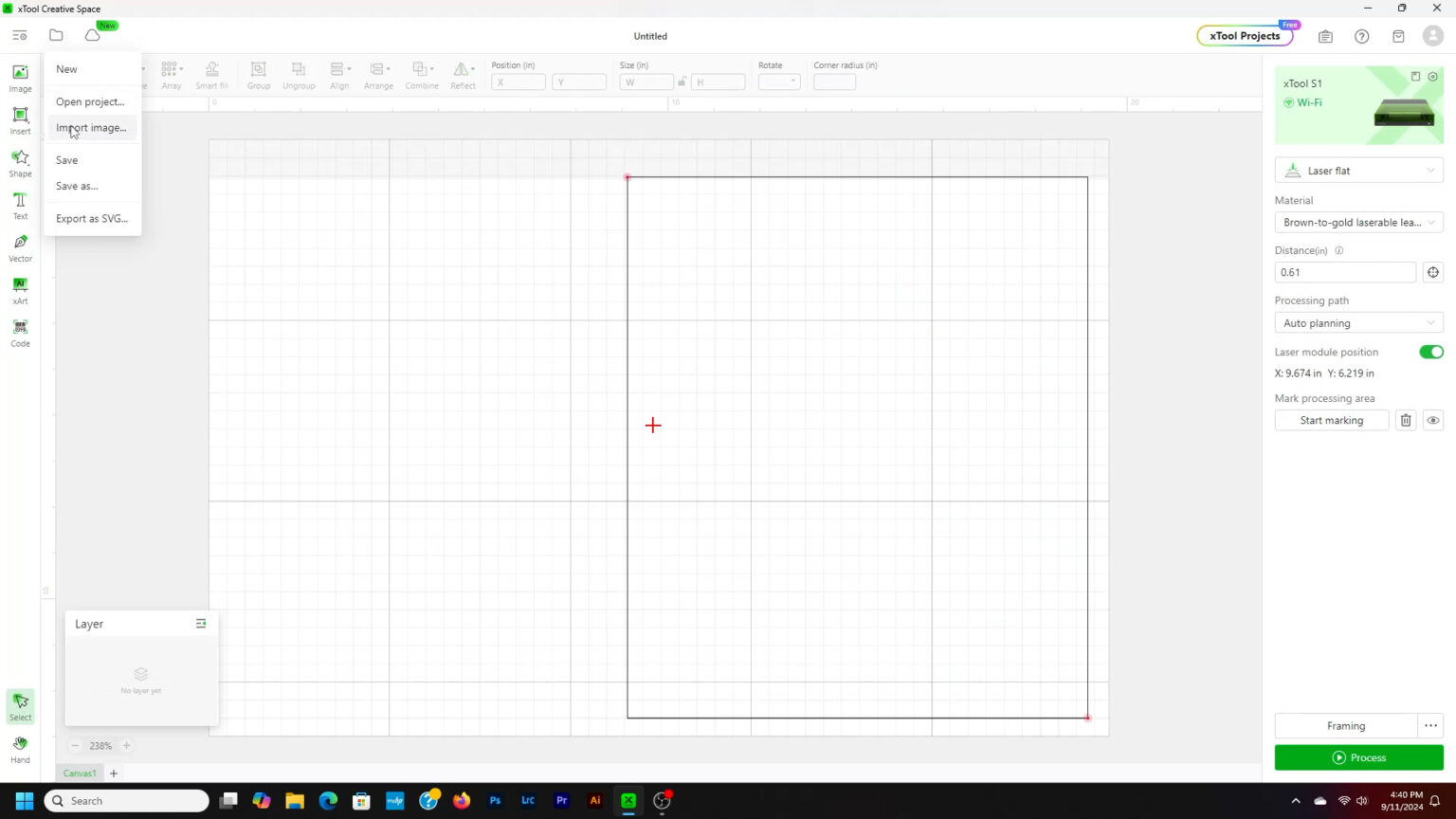Open the Code generator tool
The height and width of the screenshot is (819, 1456).
point(20,332)
